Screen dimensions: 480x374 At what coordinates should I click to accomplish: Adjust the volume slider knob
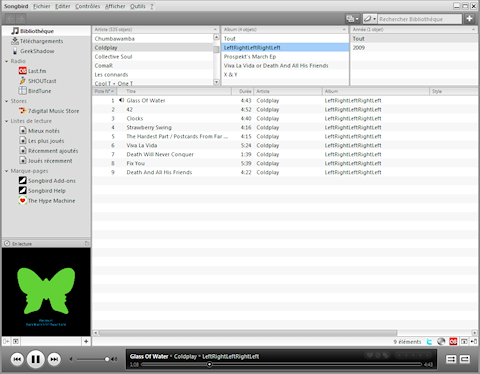[x=107, y=359]
